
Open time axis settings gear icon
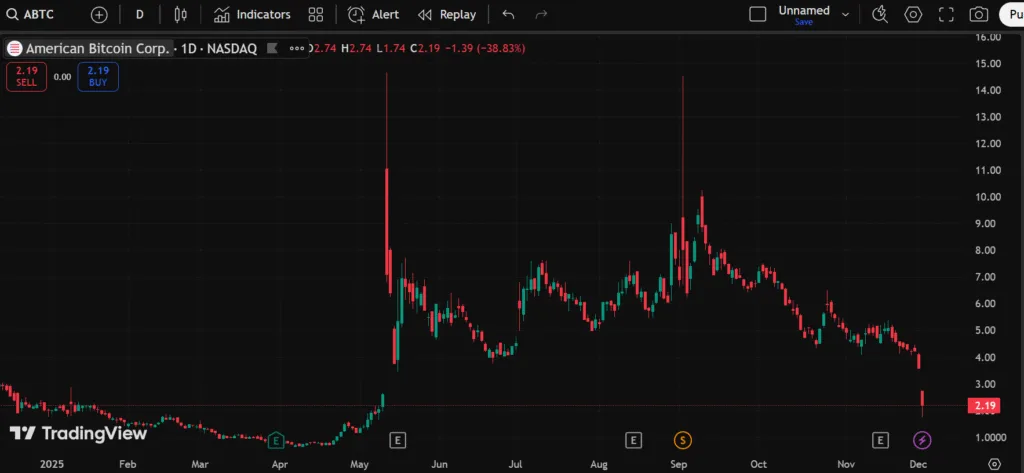pyautogui.click(x=994, y=464)
